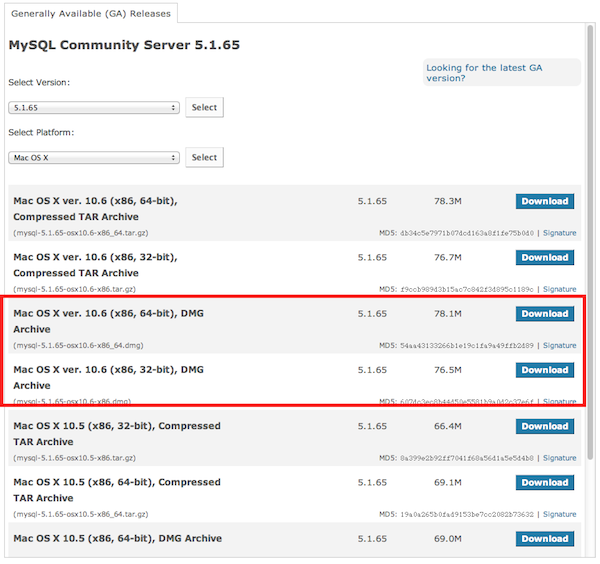Click the MySQL Community Server 5.1.65 heading

click(x=124, y=45)
